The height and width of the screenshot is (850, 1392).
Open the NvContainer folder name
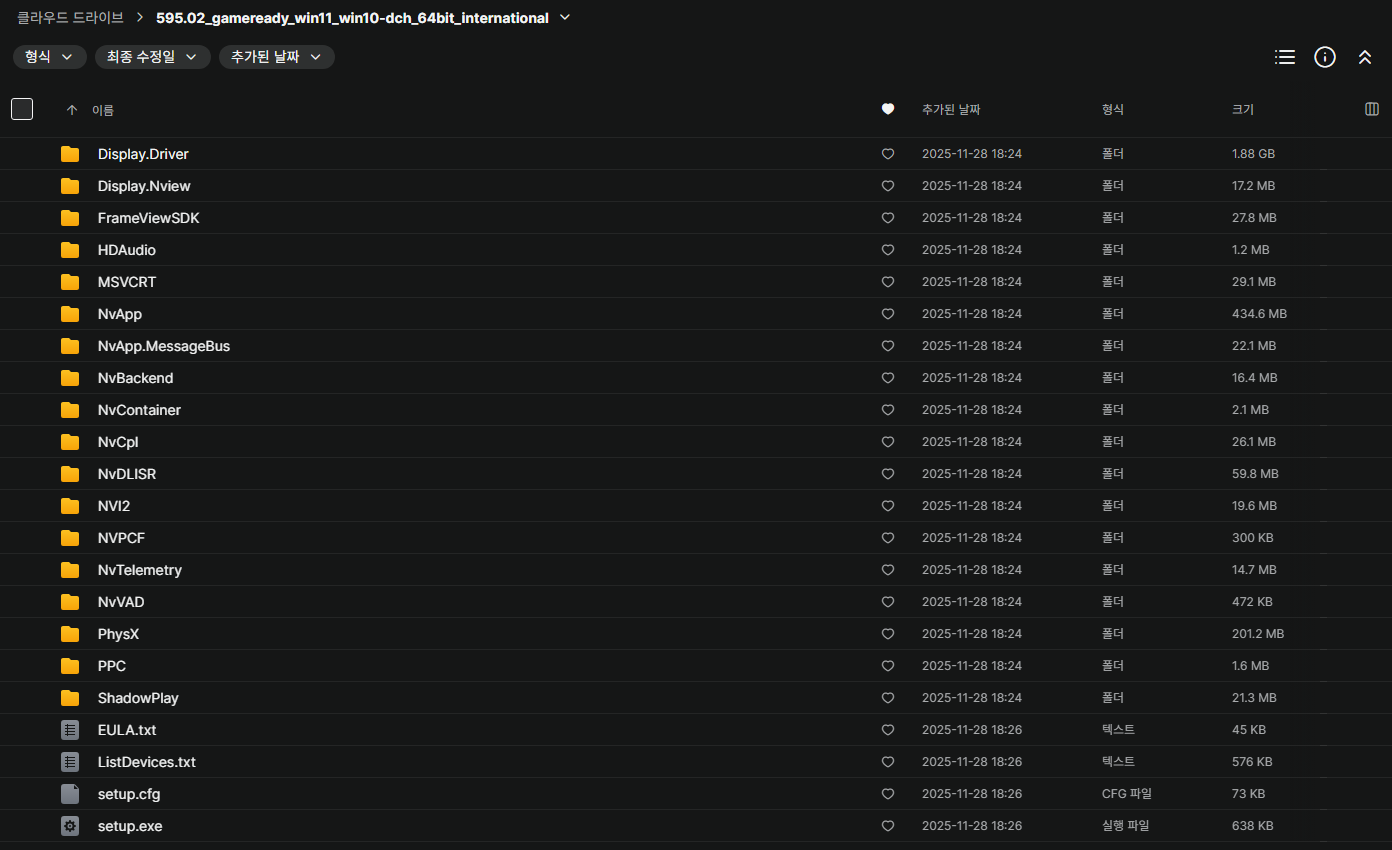139,410
